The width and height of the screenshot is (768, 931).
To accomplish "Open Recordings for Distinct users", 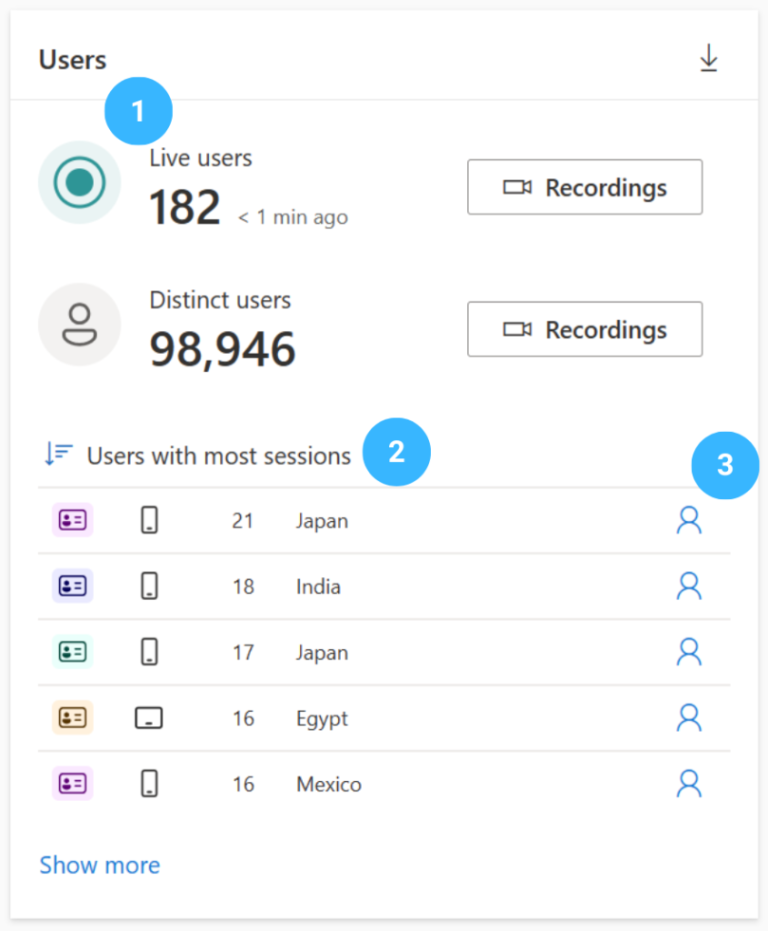I will [x=585, y=329].
